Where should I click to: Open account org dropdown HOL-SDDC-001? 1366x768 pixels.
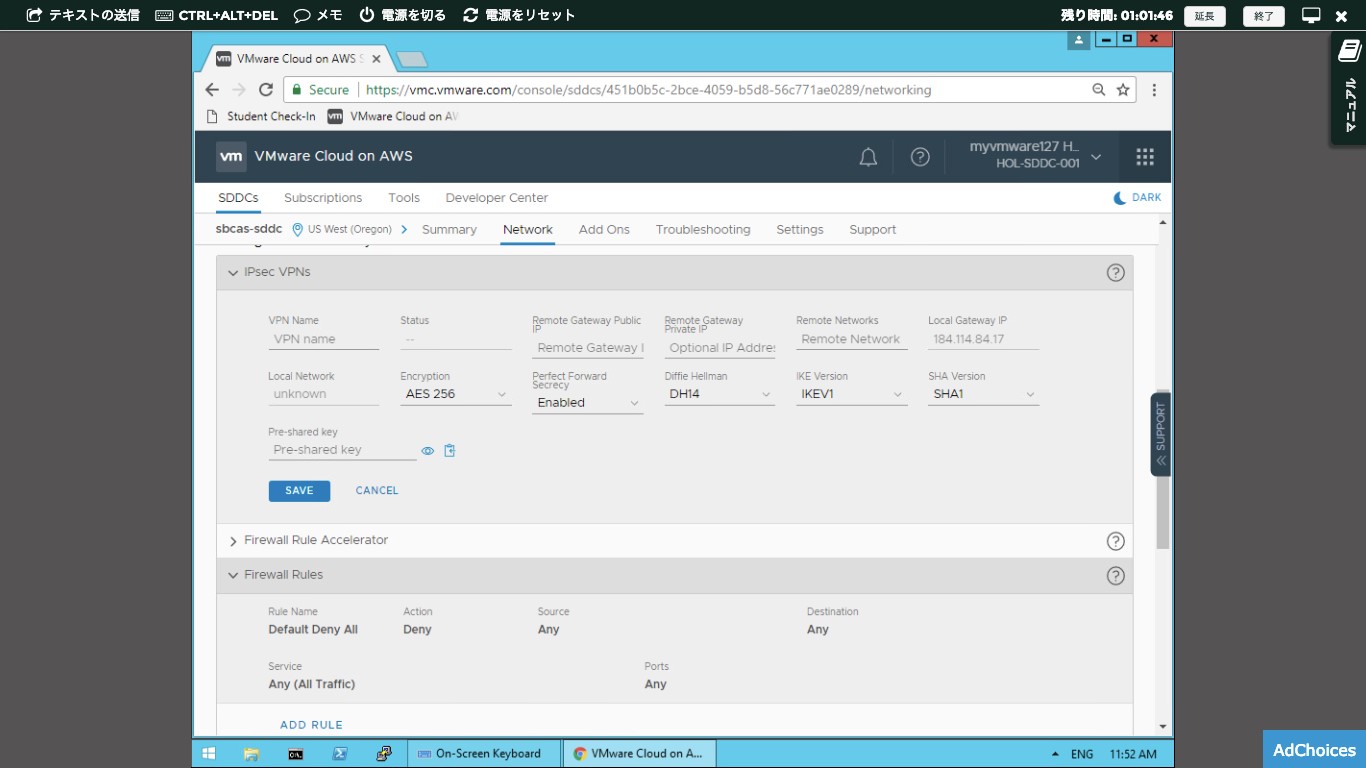pyautogui.click(x=1035, y=156)
